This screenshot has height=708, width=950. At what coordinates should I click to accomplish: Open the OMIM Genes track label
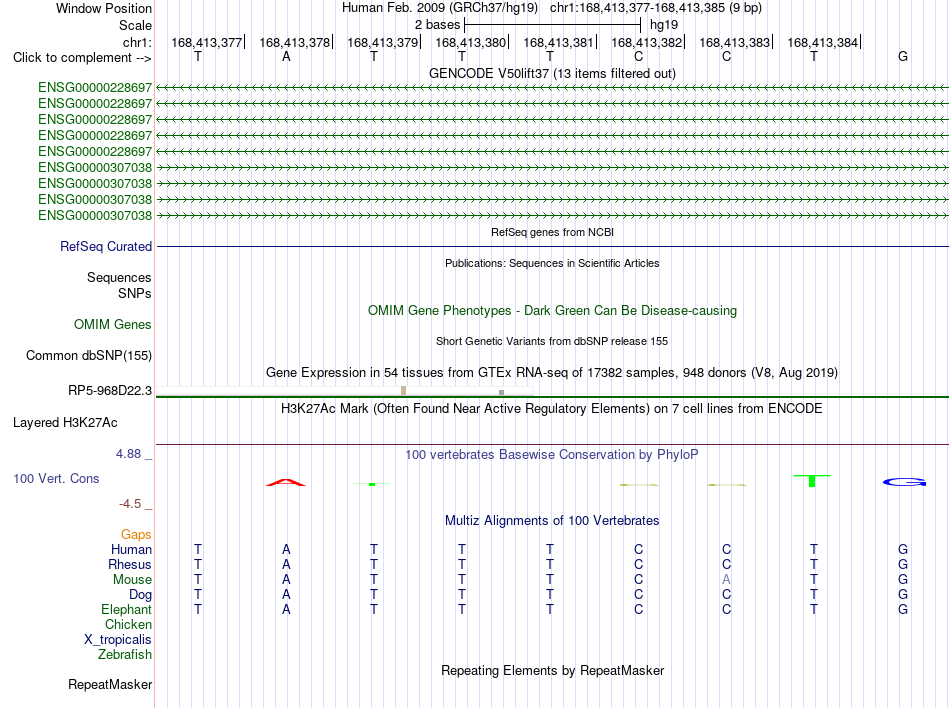(x=113, y=325)
